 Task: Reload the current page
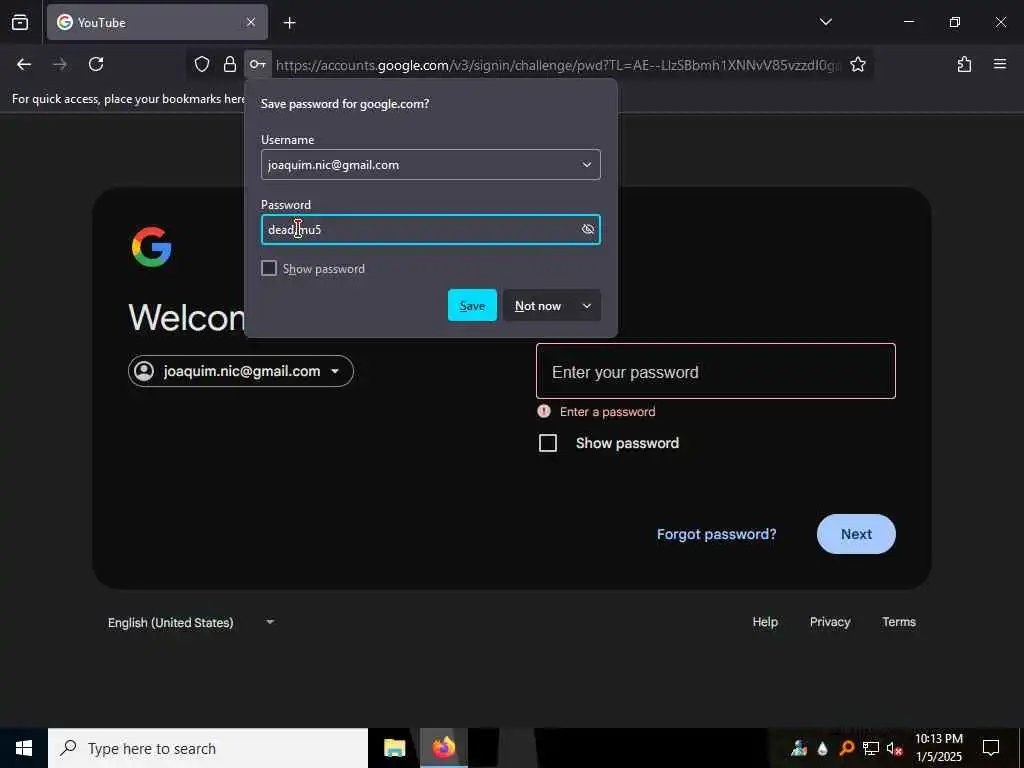pos(96,64)
